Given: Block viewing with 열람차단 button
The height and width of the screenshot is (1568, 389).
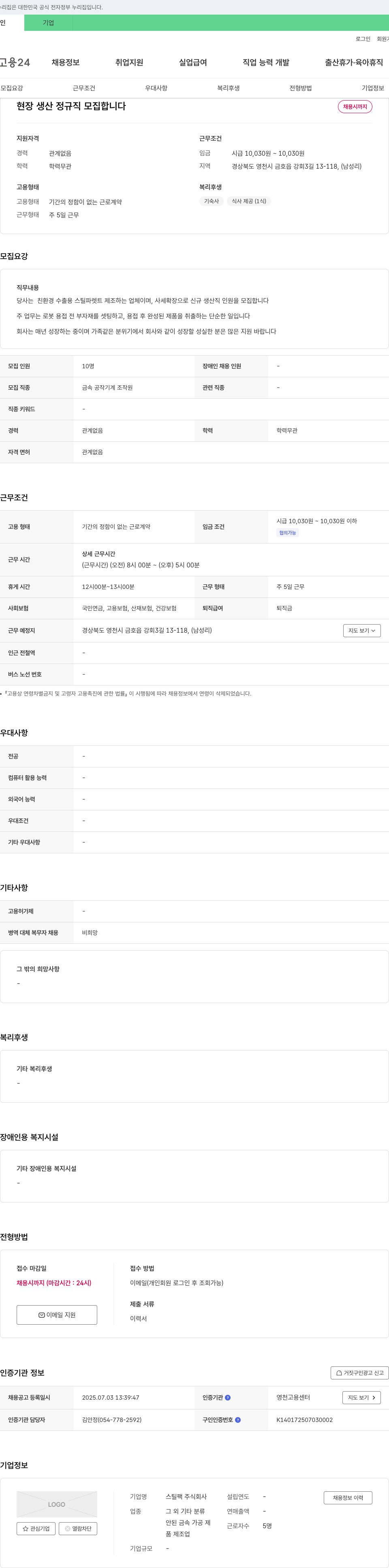Looking at the screenshot, I should pos(78,1528).
